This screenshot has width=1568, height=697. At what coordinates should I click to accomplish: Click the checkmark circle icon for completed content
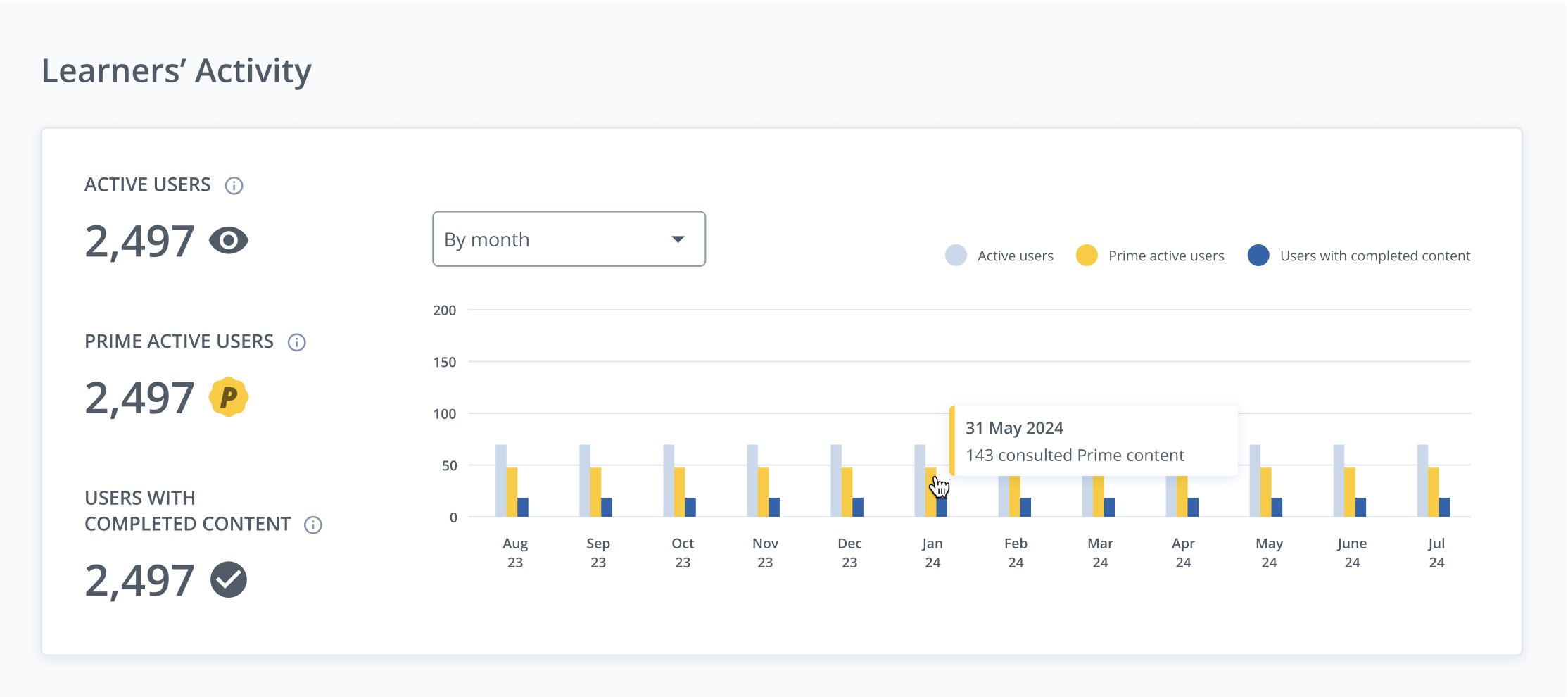tap(229, 580)
